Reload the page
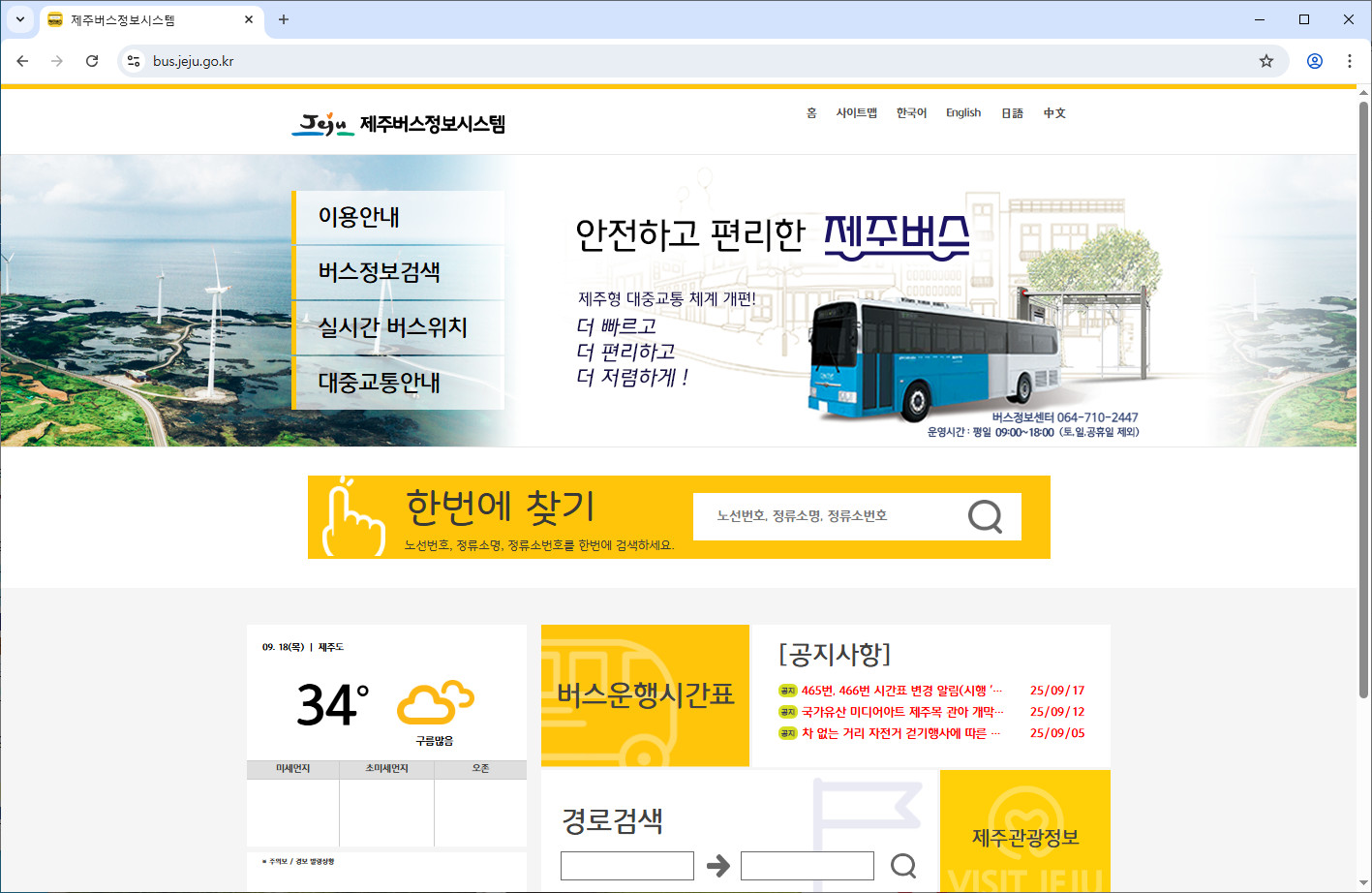This screenshot has height=893, width=1372. click(x=92, y=61)
